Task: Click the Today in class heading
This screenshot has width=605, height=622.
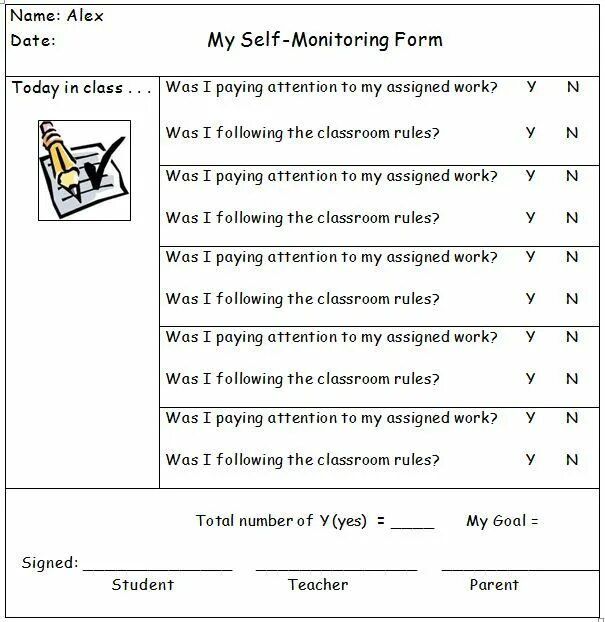Action: tap(81, 88)
